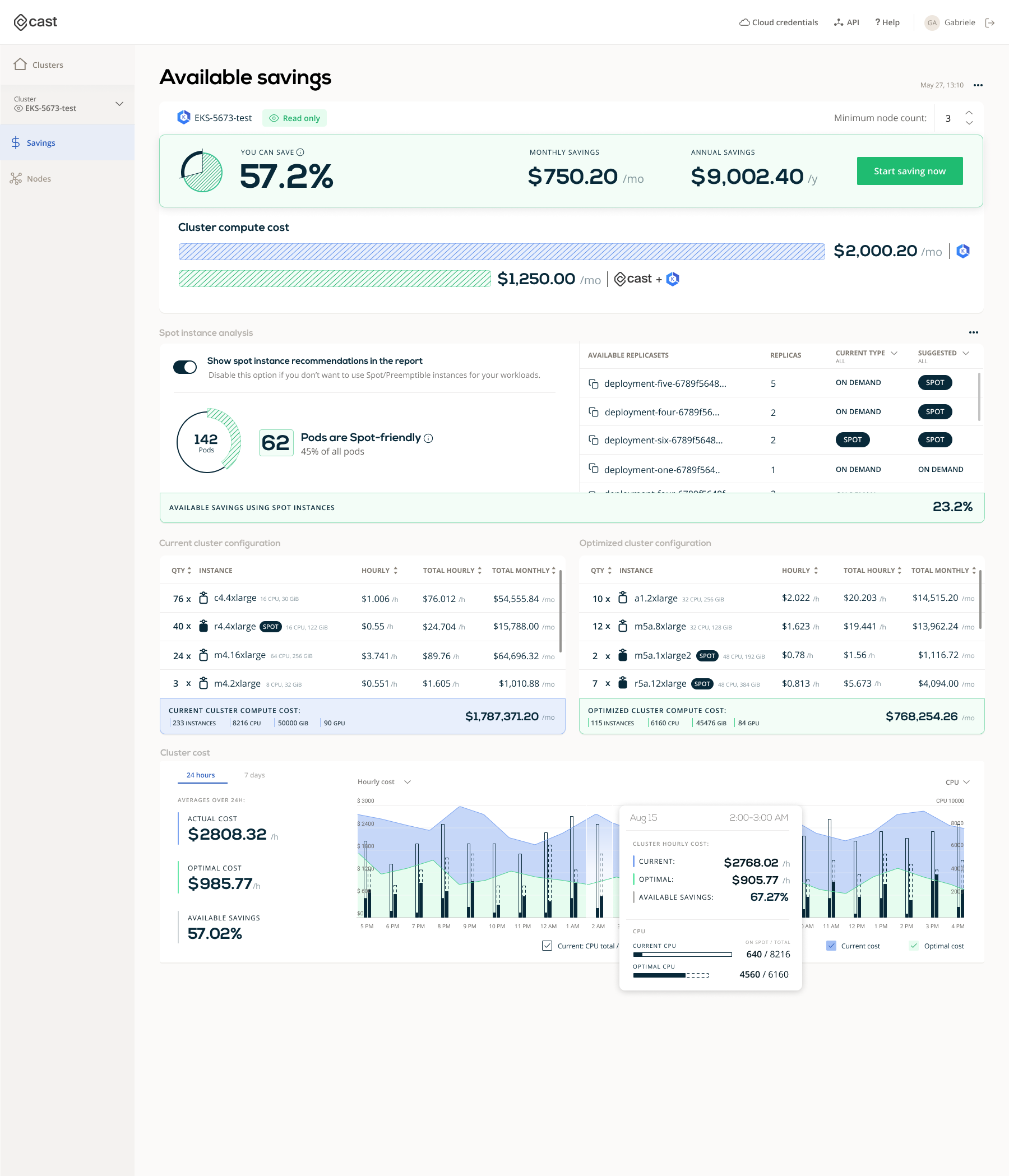Click the You Can Save info icon
Screen dimensions: 1009x1176
tap(300, 152)
